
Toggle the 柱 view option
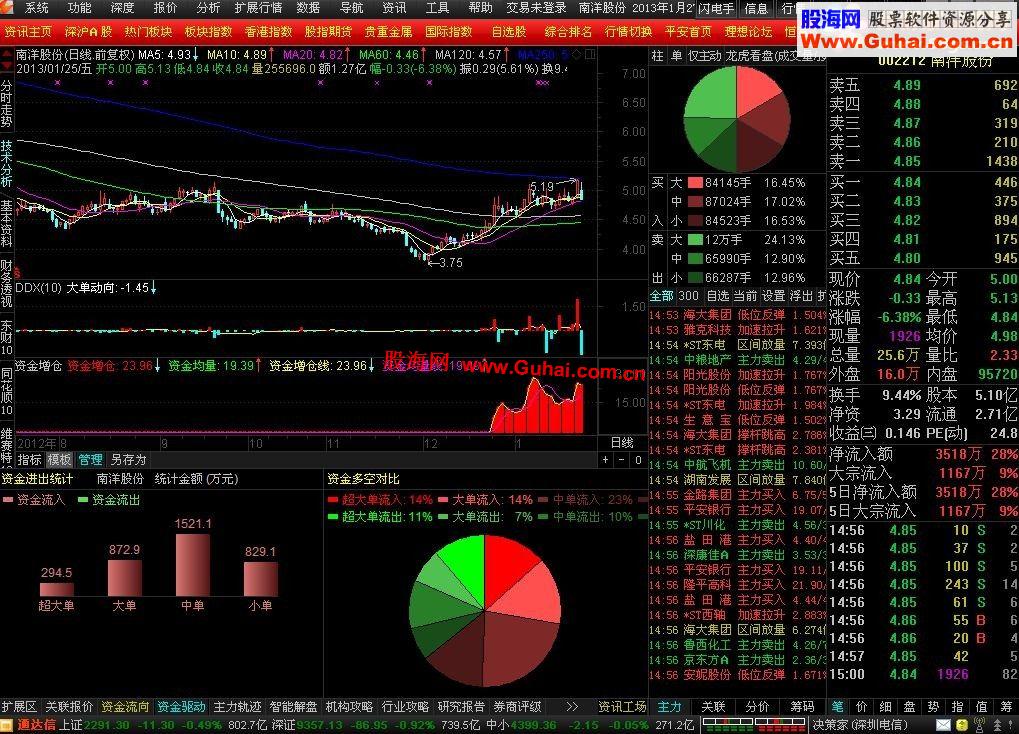[x=657, y=56]
